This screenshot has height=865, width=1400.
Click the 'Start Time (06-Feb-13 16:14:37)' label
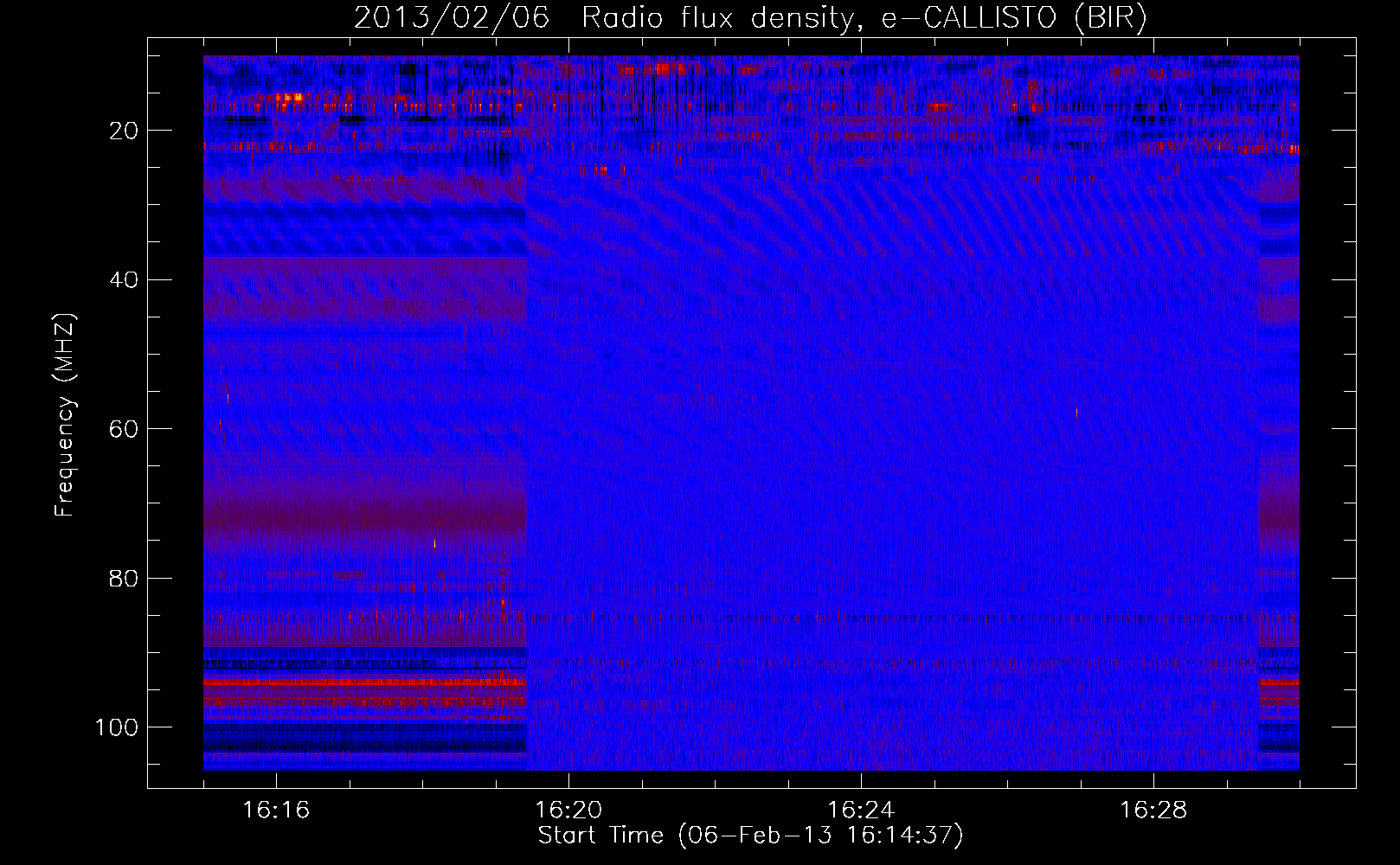750,836
